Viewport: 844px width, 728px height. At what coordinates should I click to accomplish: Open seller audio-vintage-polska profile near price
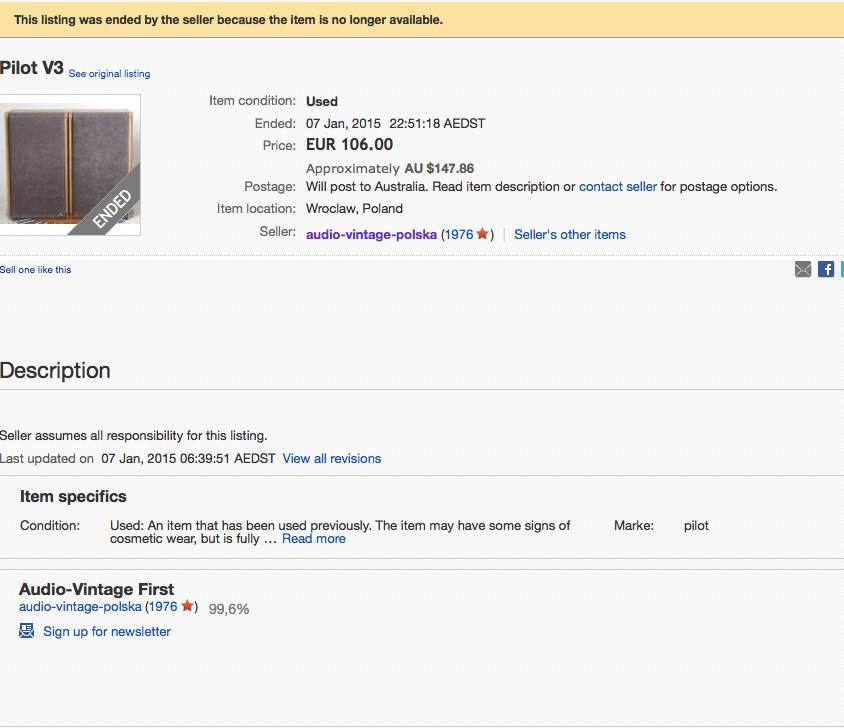371,235
